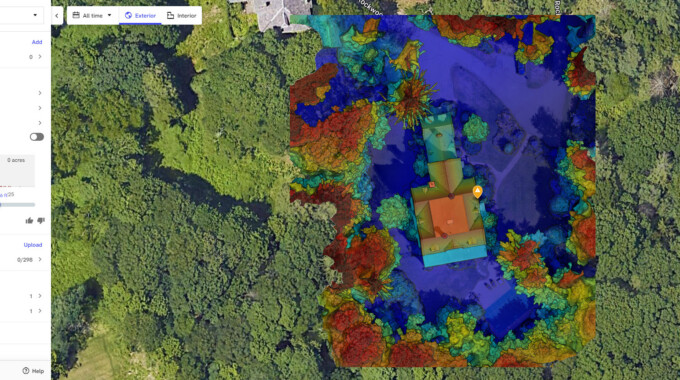Toggle the sidebar switch on
680x380 pixels.
click(x=36, y=137)
